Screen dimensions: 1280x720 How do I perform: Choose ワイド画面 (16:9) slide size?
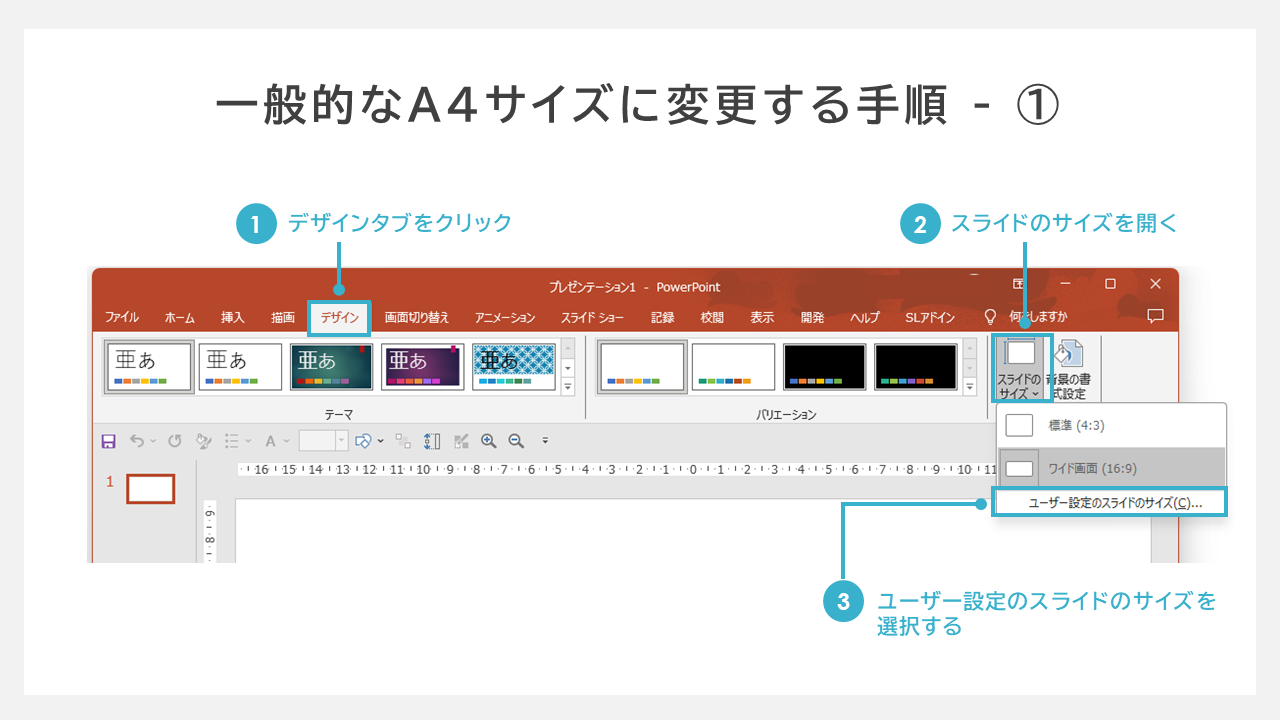[x=1111, y=468]
